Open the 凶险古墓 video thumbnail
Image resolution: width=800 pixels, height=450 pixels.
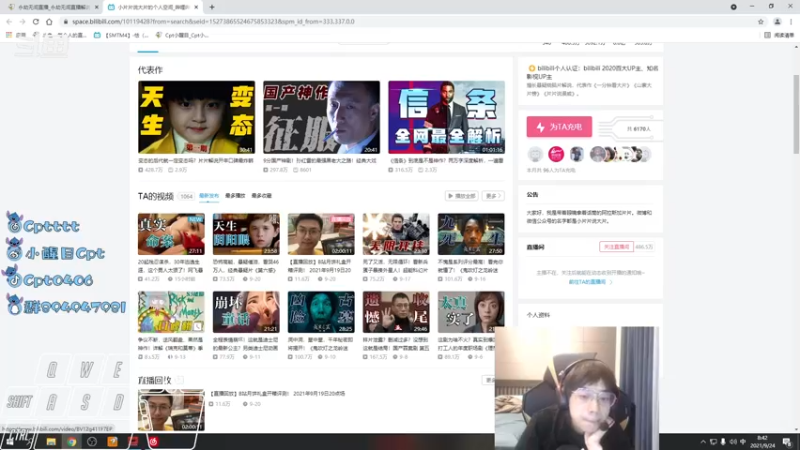coord(321,312)
